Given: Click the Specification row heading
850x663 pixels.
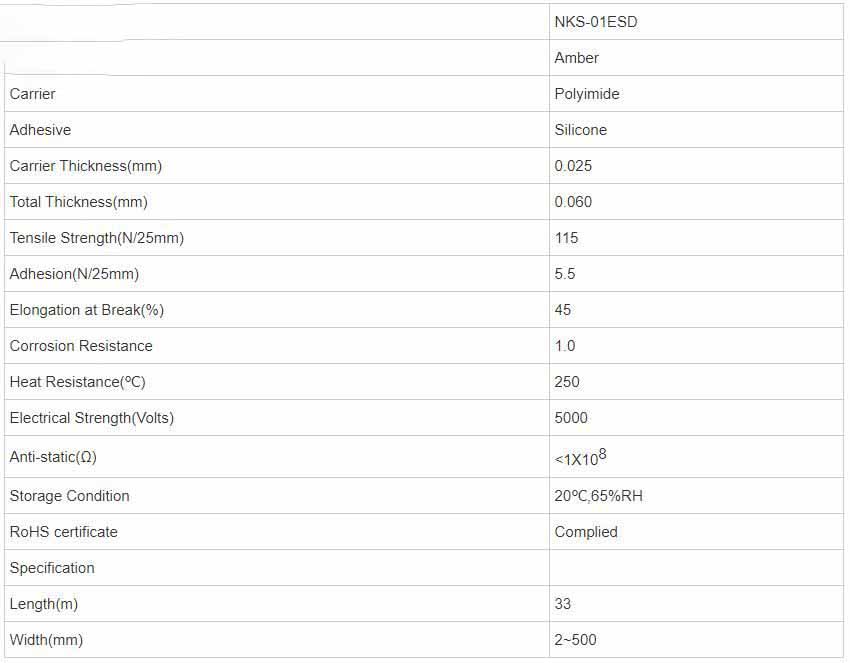Looking at the screenshot, I should (52, 568).
